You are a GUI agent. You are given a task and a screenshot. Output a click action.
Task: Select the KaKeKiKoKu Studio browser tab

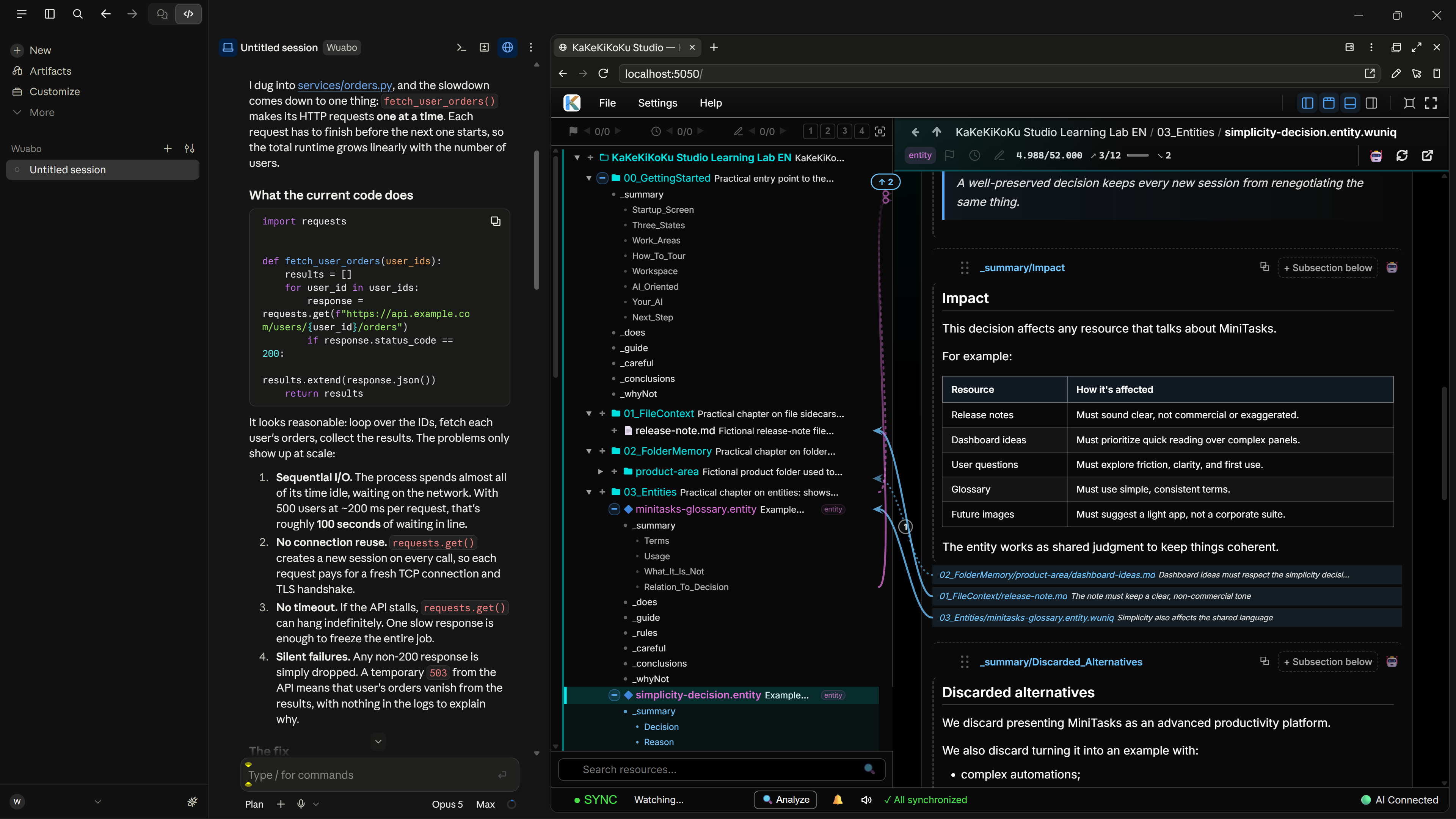coord(628,47)
